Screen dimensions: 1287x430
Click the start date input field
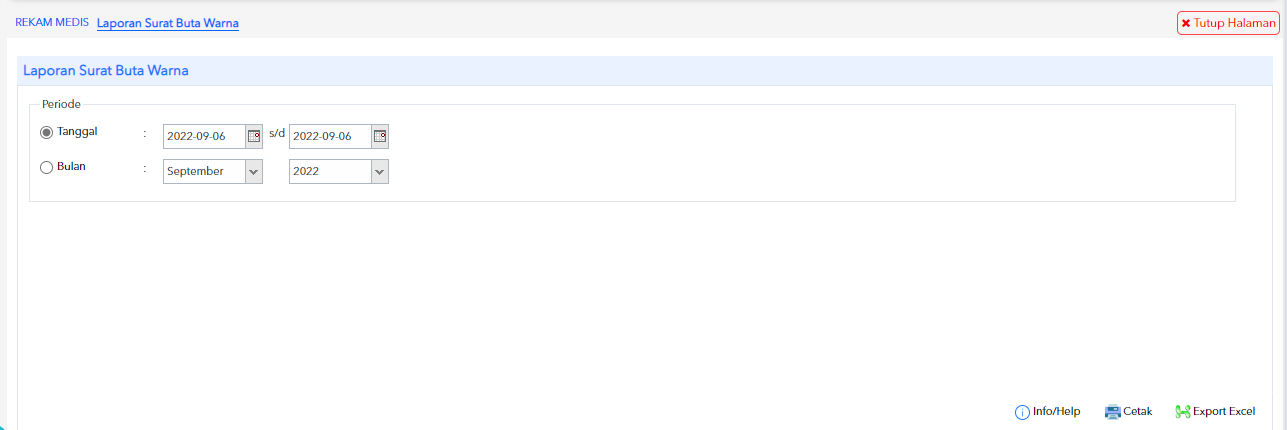coord(205,136)
